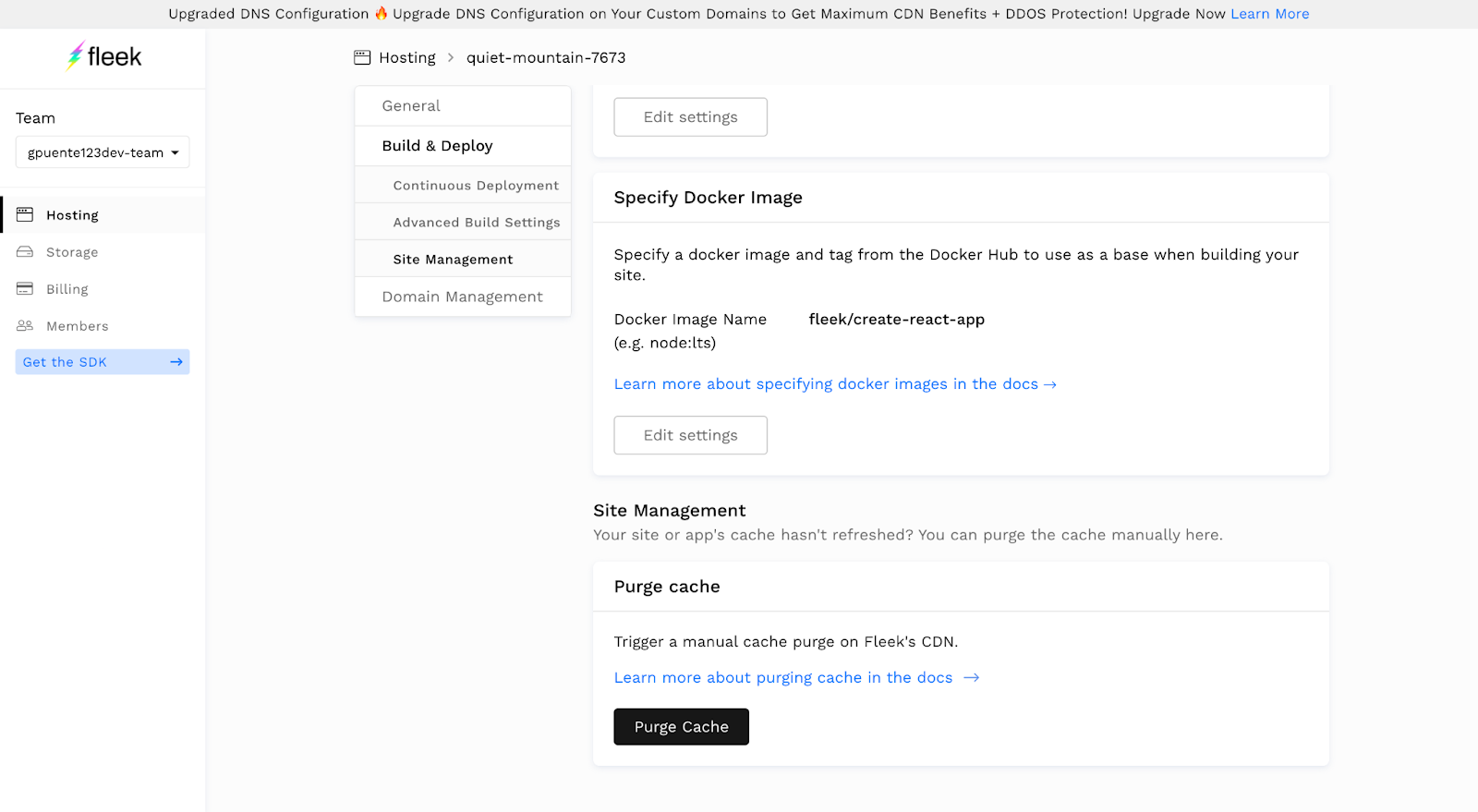Click Edit settings under Docker Image
The height and width of the screenshot is (812, 1478).
pyautogui.click(x=690, y=435)
